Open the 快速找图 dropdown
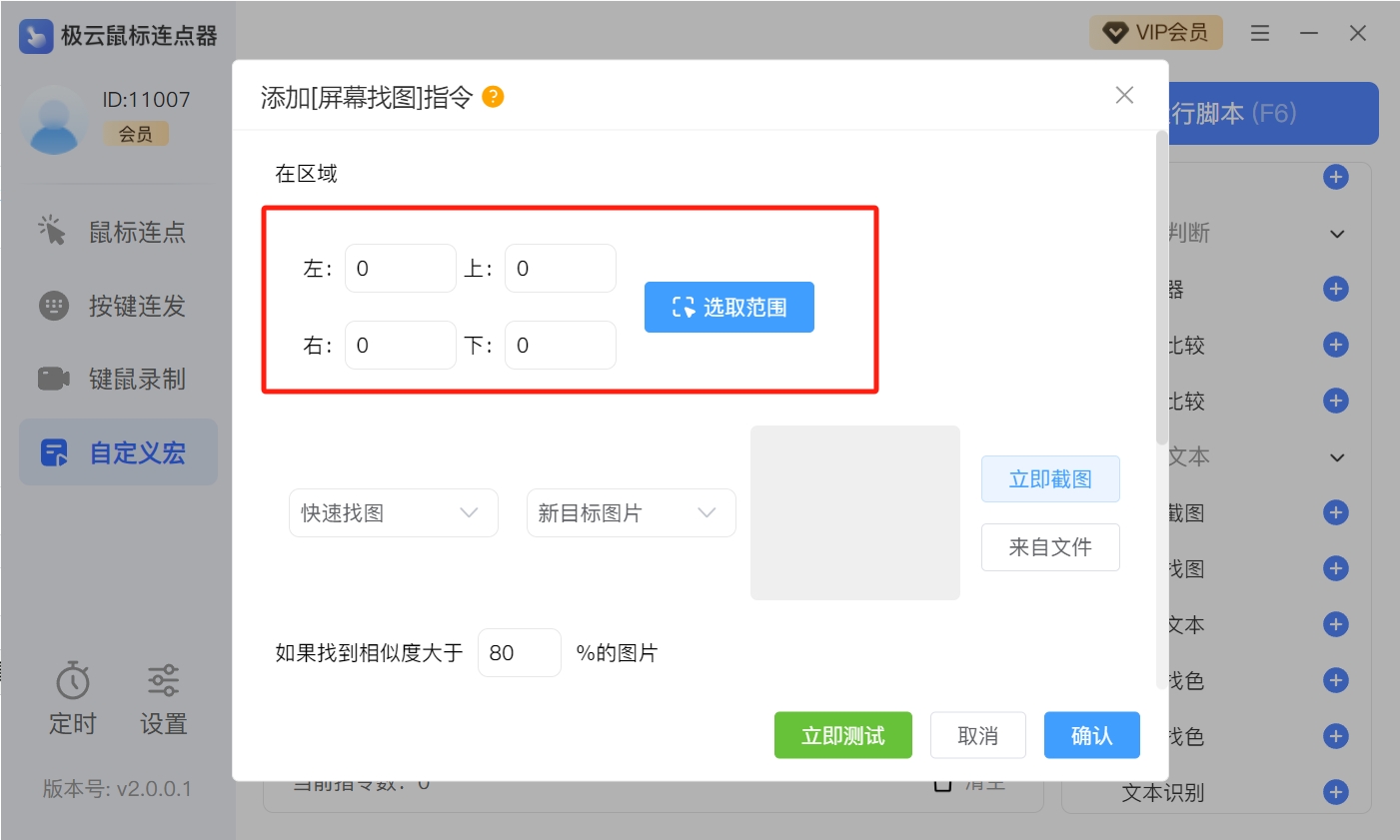 393,513
